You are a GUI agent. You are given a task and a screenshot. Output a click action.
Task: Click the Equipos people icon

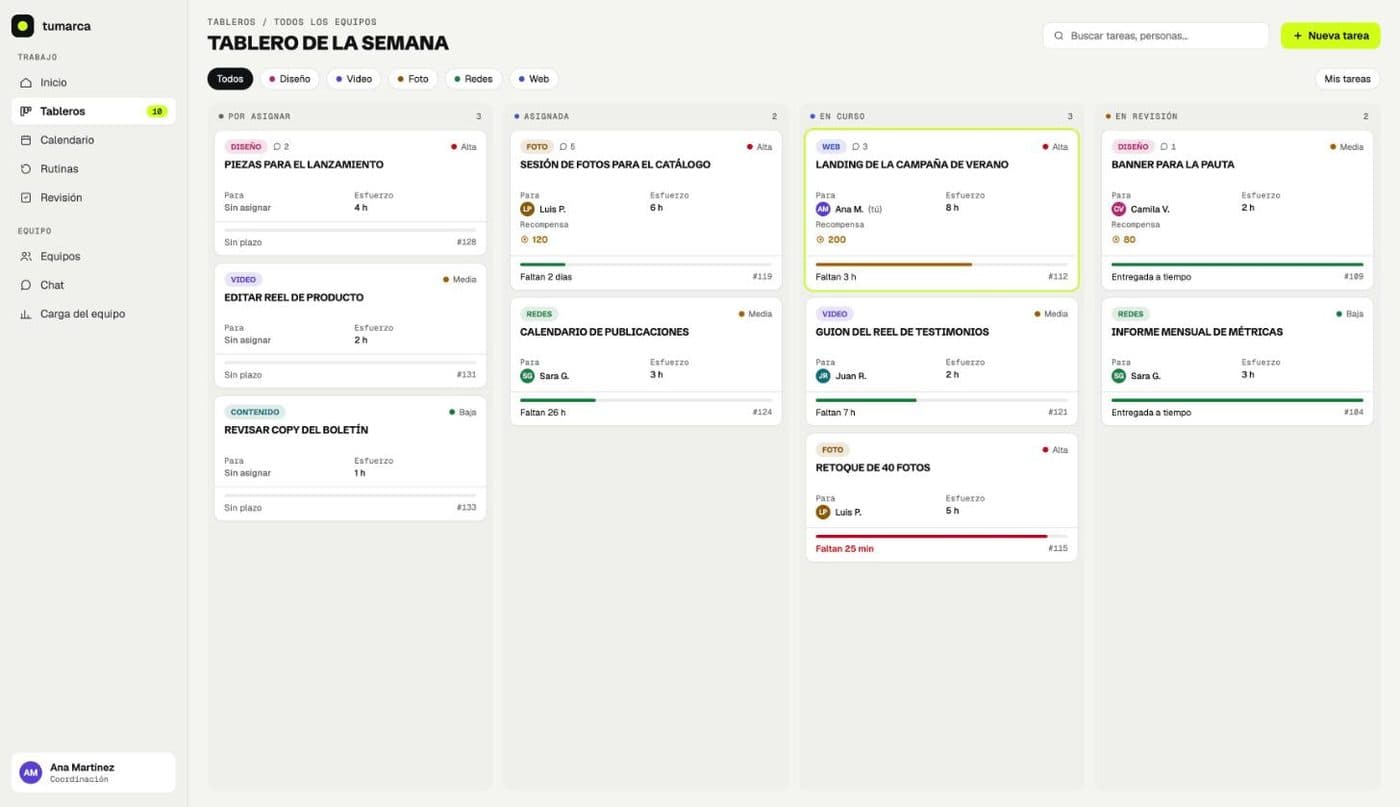click(26, 257)
